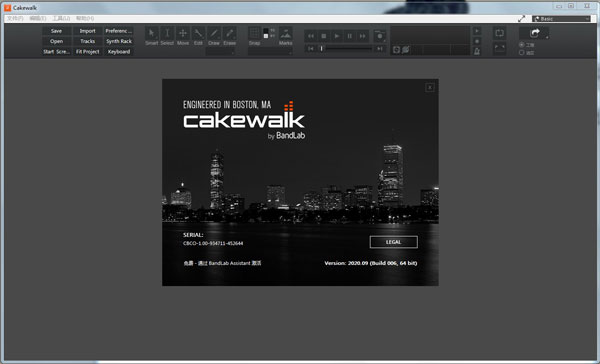Stop playback in the transport

click(324, 36)
